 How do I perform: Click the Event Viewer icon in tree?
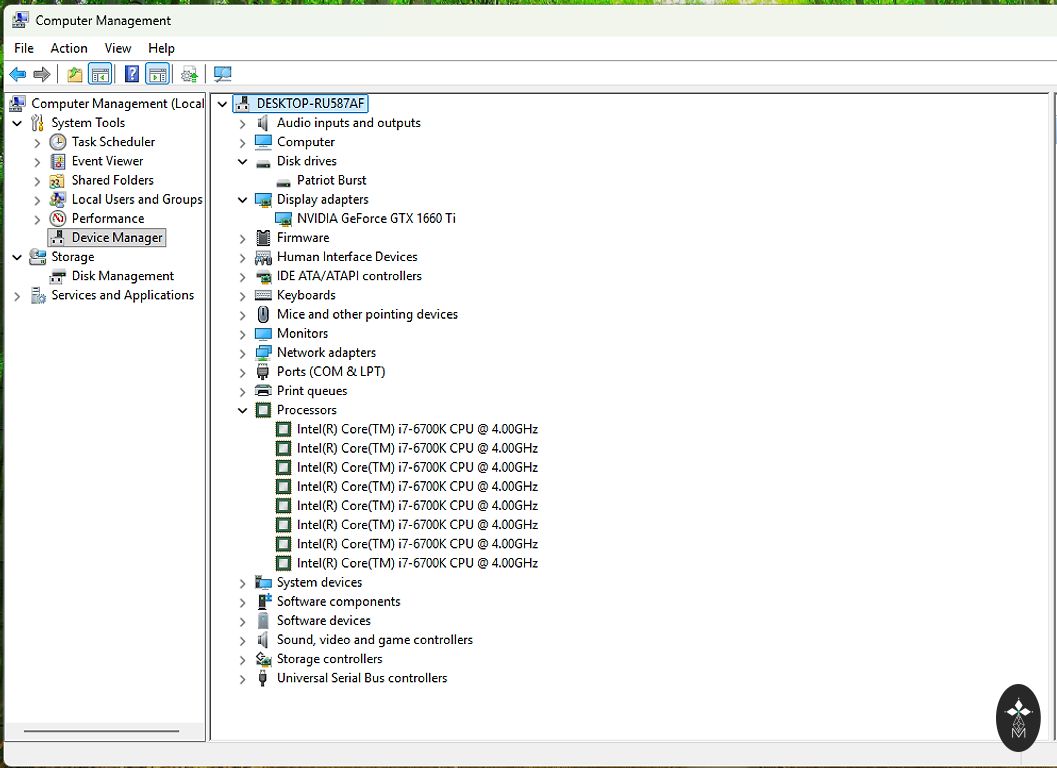click(58, 161)
